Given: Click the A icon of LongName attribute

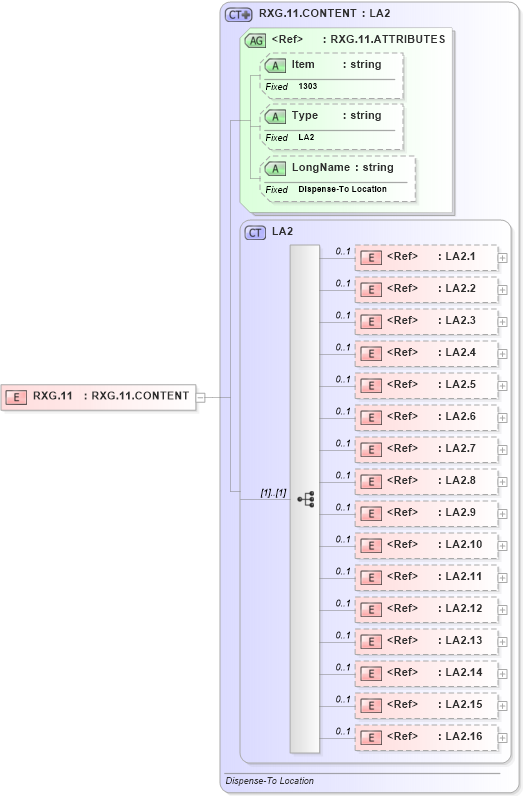Looking at the screenshot, I should pyautogui.click(x=275, y=169).
